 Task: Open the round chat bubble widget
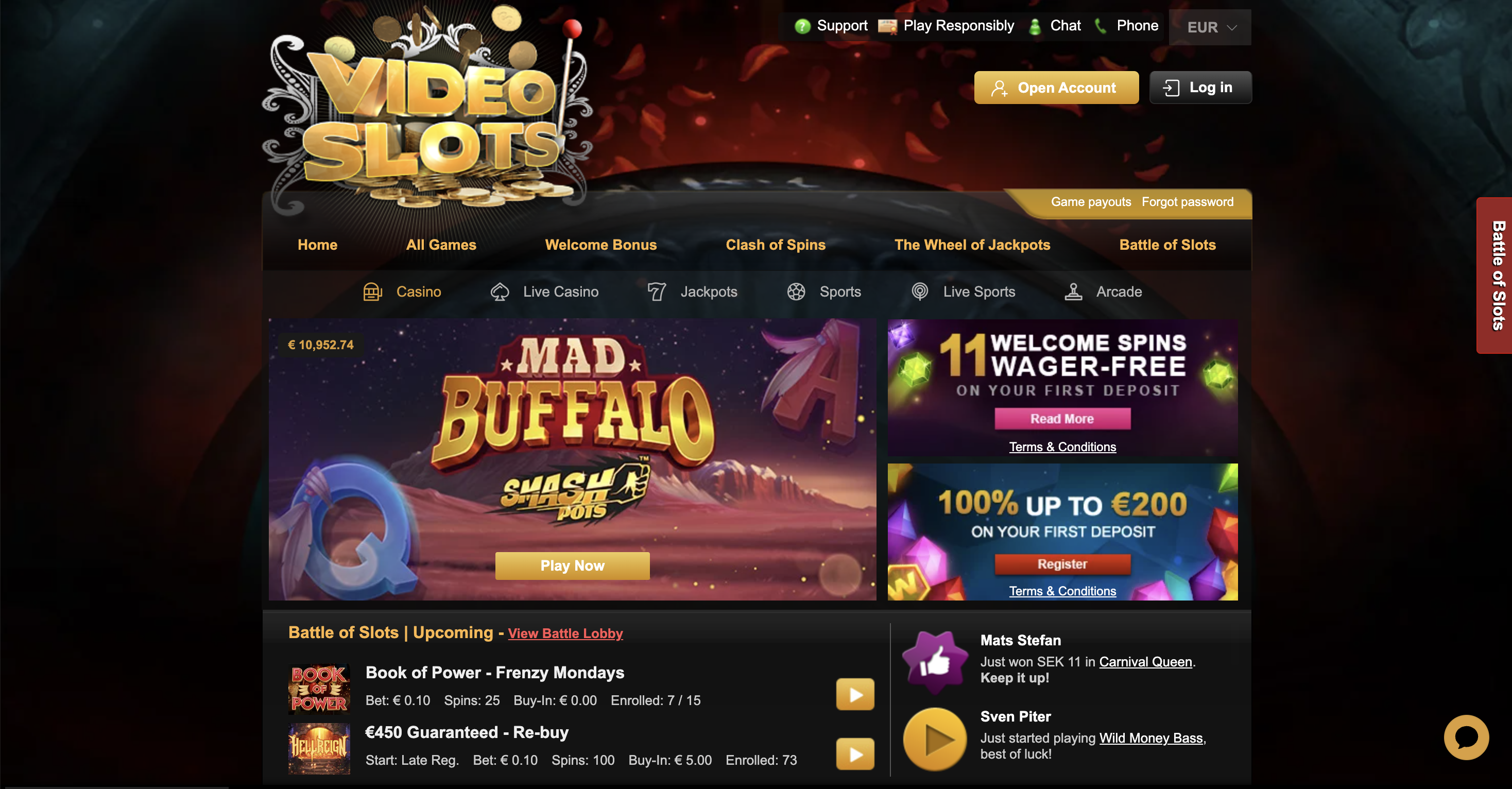pos(1466,737)
